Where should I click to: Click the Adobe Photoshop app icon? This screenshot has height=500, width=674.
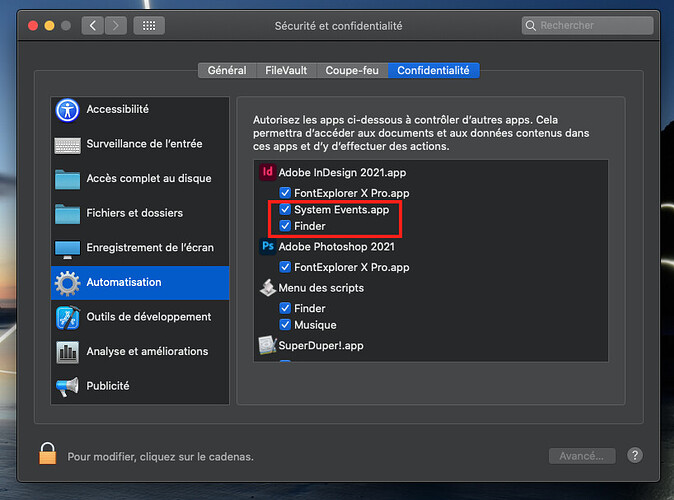(x=267, y=246)
